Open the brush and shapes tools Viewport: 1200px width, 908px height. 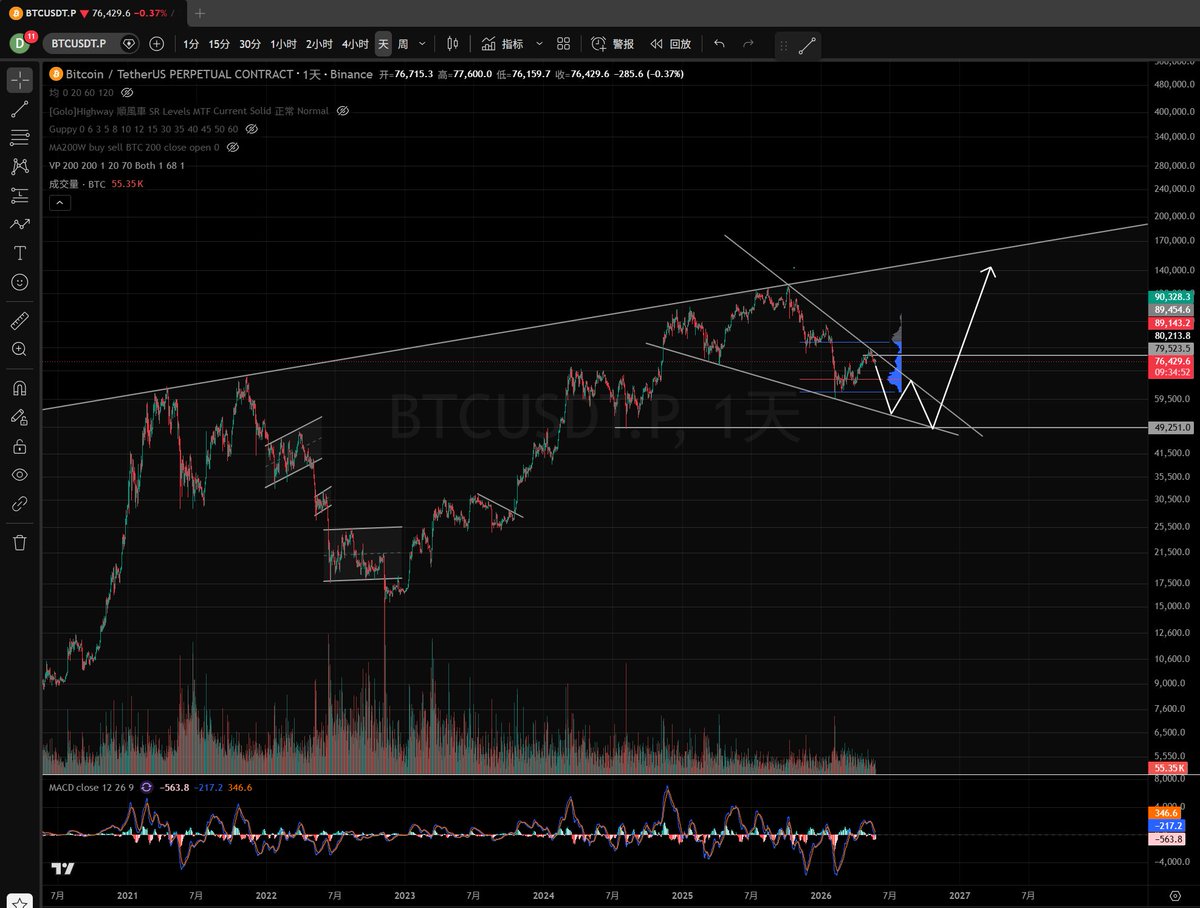(20, 224)
